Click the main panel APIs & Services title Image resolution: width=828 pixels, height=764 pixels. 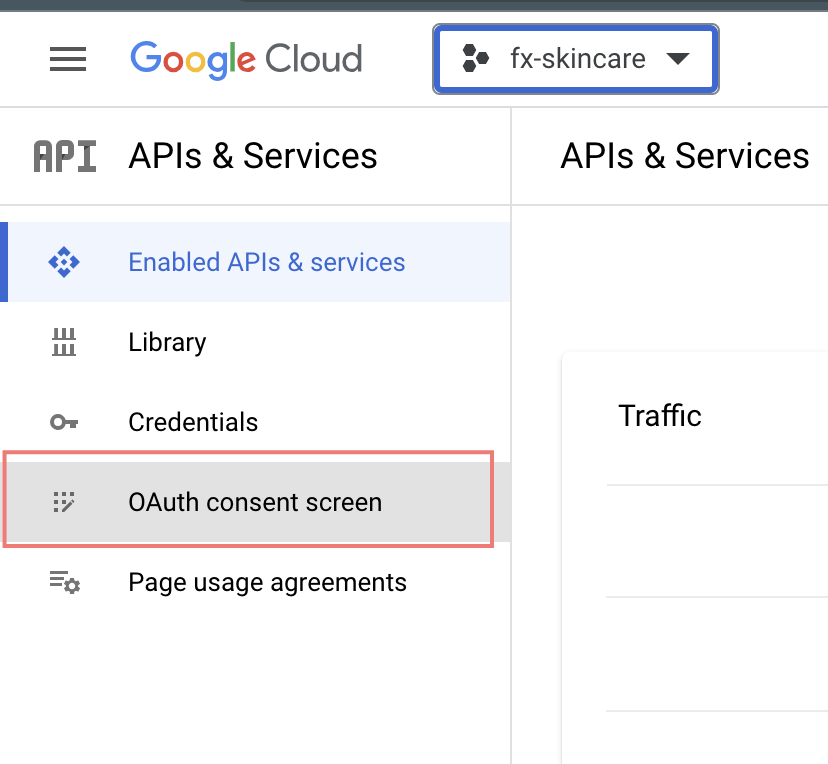[x=685, y=156]
